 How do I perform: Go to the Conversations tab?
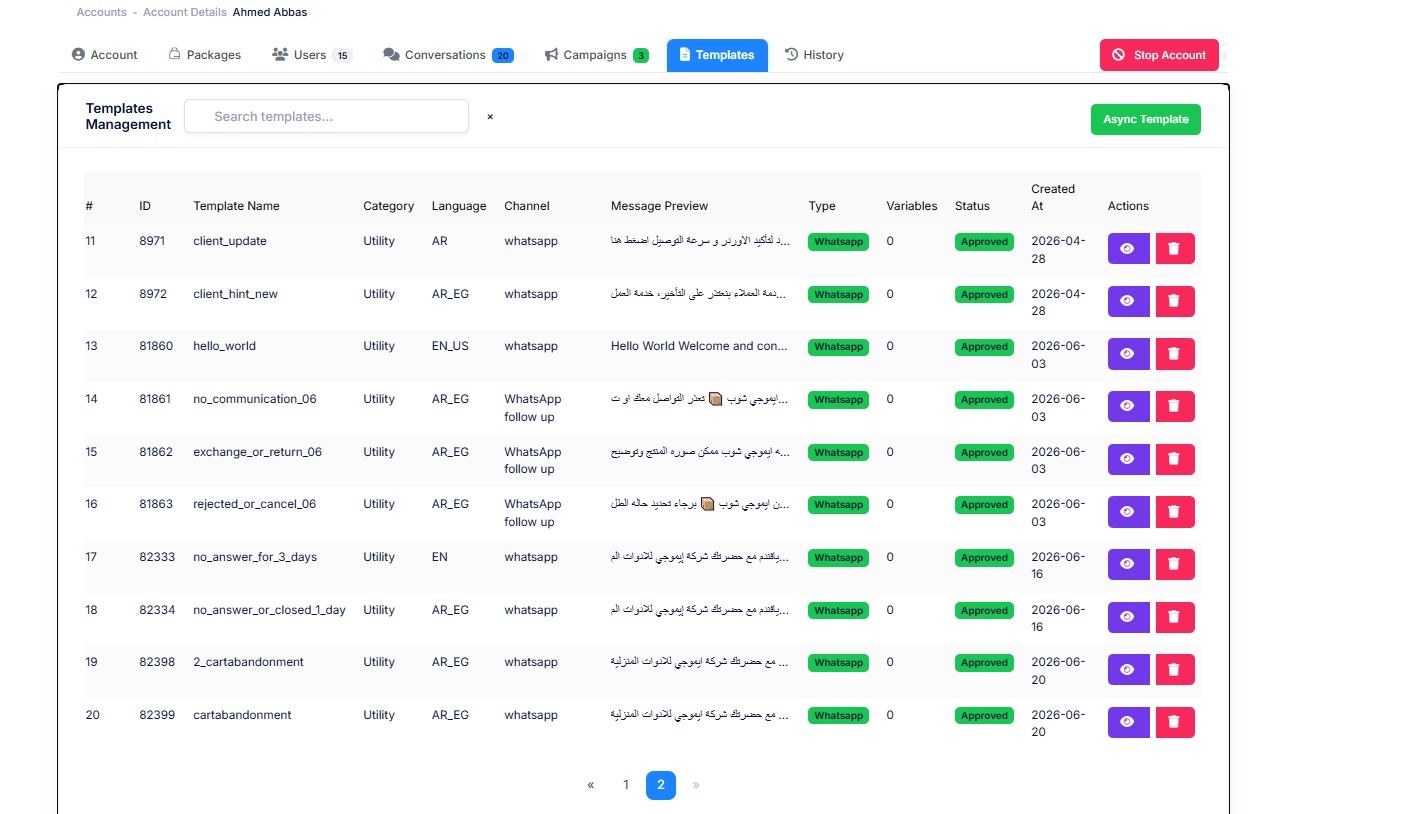(449, 55)
